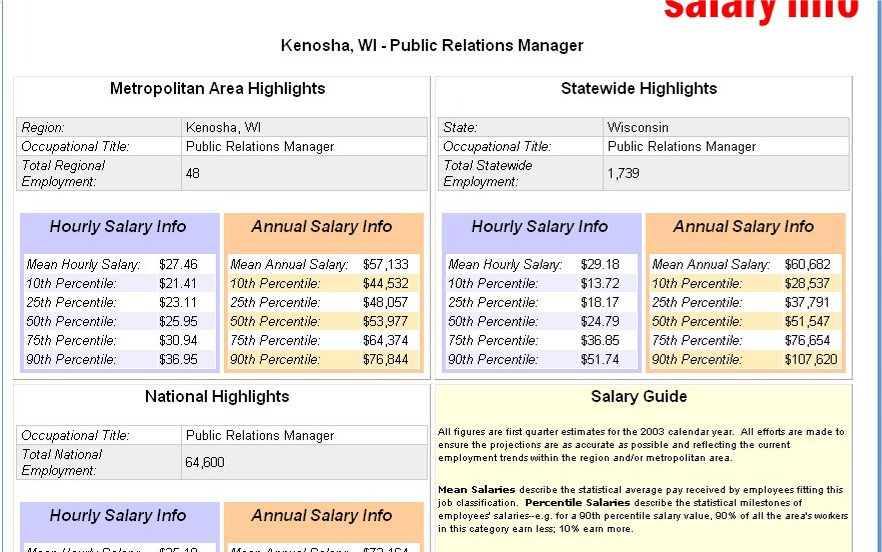Screen dimensions: 882x552
Task: Click statewide 50th percentile hourly value $24.79
Action: (600, 322)
